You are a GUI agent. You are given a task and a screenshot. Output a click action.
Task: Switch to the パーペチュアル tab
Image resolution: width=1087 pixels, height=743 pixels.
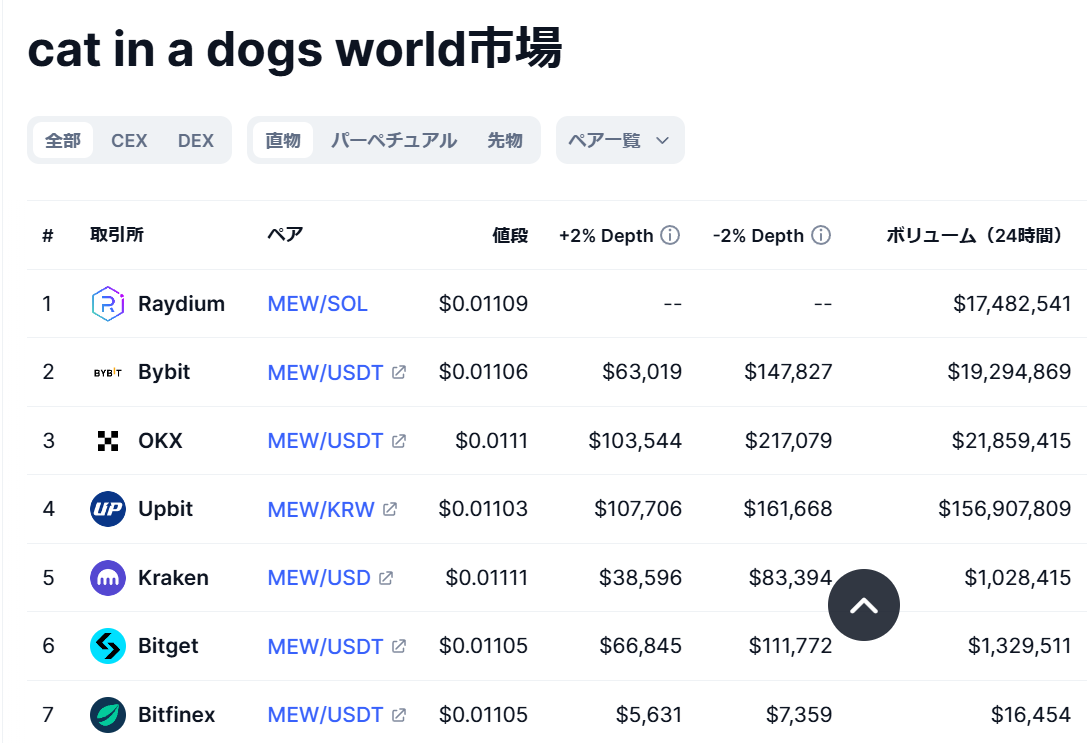pyautogui.click(x=394, y=141)
